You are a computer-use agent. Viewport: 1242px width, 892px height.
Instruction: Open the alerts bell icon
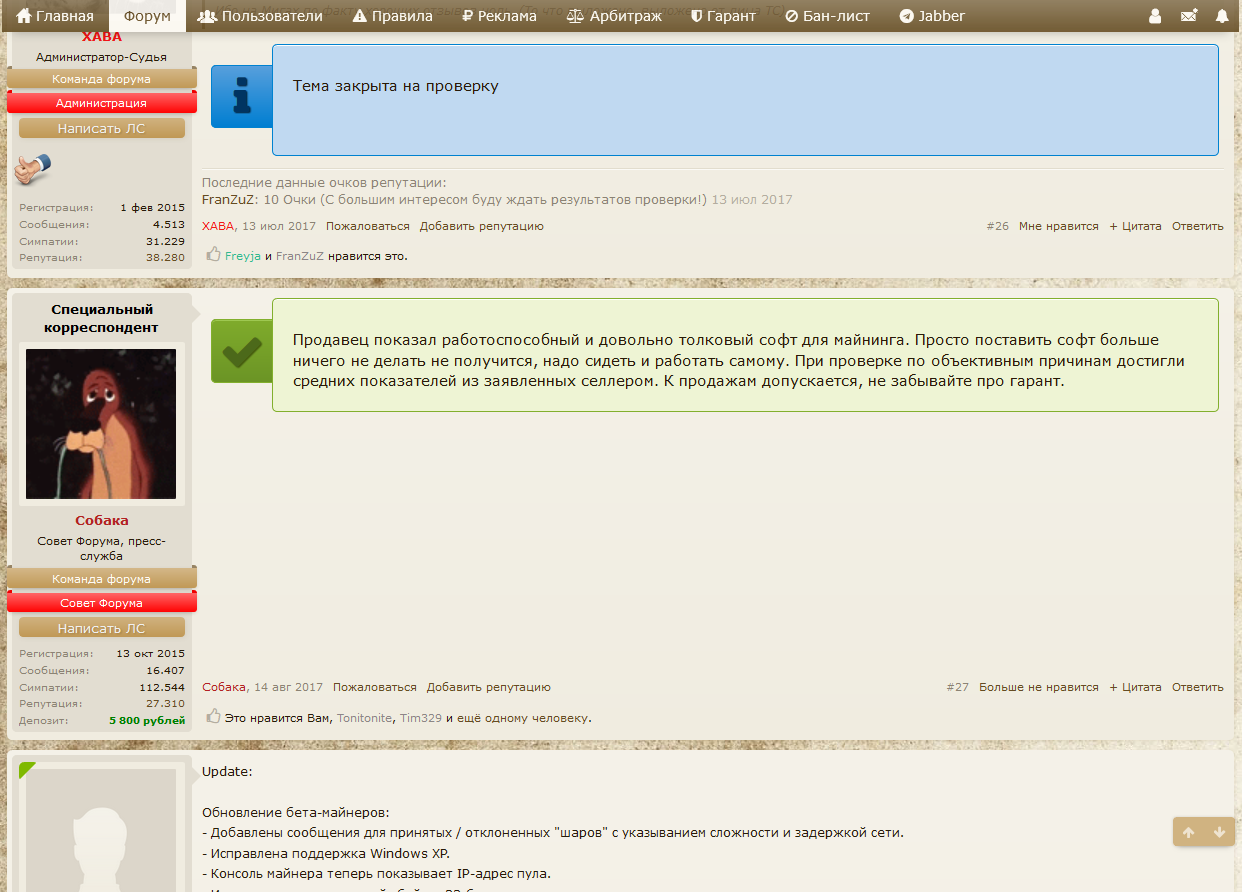pos(1222,16)
